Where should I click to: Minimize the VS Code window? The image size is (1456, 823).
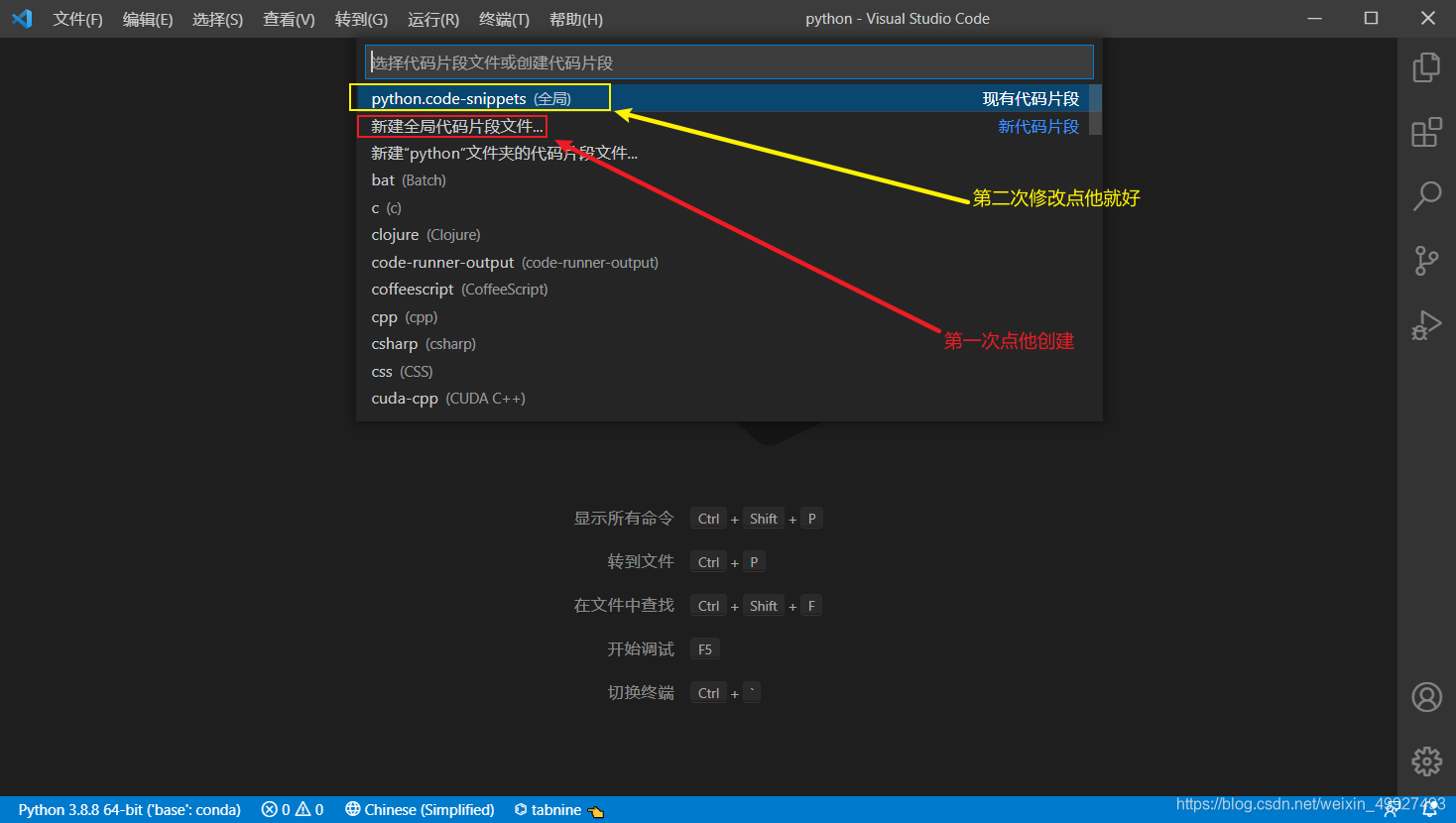(1315, 19)
